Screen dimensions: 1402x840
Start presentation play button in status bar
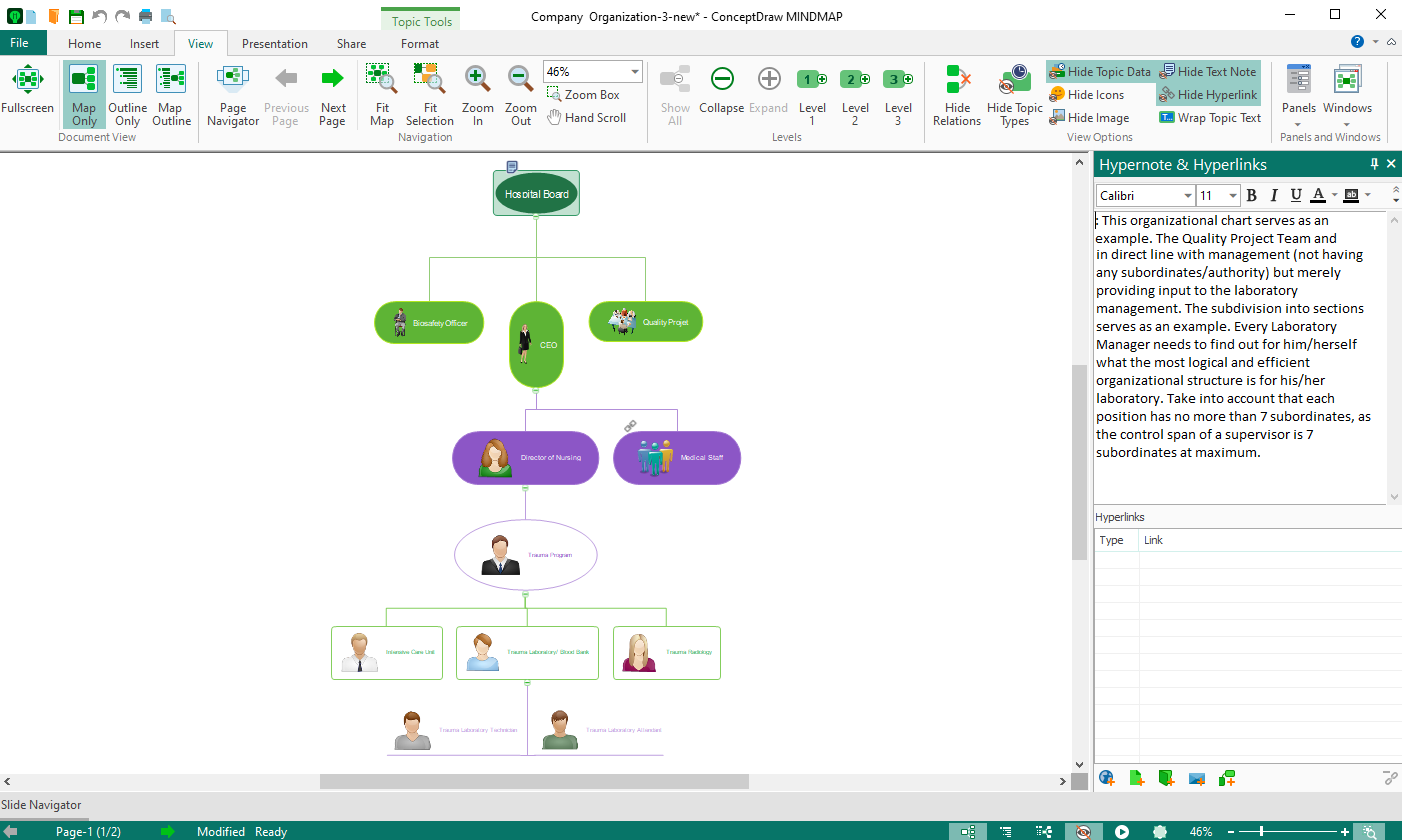point(1122,831)
